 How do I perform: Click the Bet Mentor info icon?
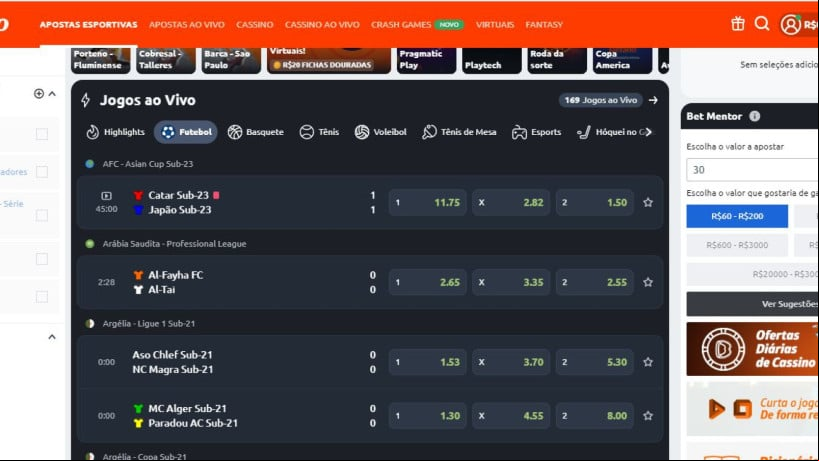pyautogui.click(x=755, y=116)
